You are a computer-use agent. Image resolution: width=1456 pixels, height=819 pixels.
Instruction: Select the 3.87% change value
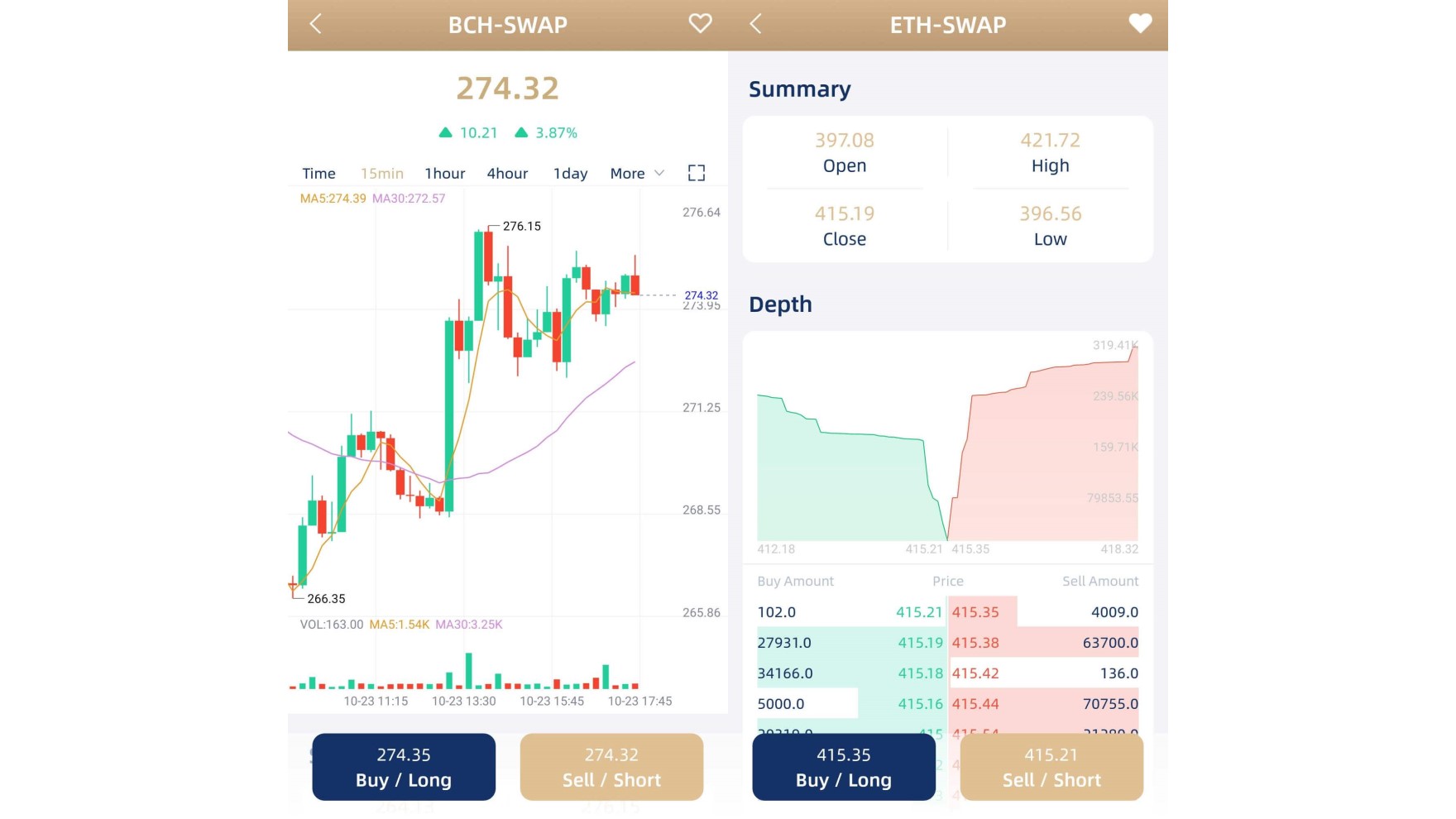point(557,132)
